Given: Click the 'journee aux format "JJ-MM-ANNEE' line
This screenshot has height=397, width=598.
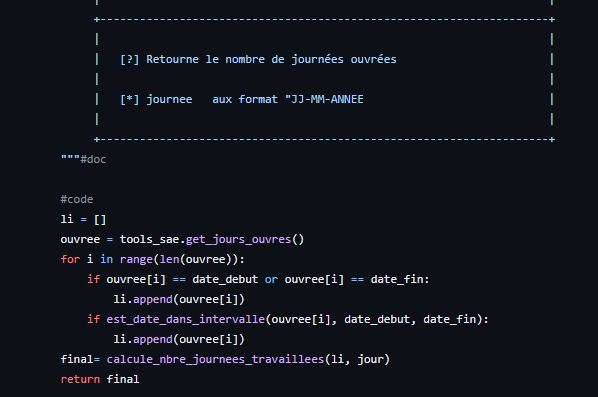Looking at the screenshot, I should tap(255, 100).
